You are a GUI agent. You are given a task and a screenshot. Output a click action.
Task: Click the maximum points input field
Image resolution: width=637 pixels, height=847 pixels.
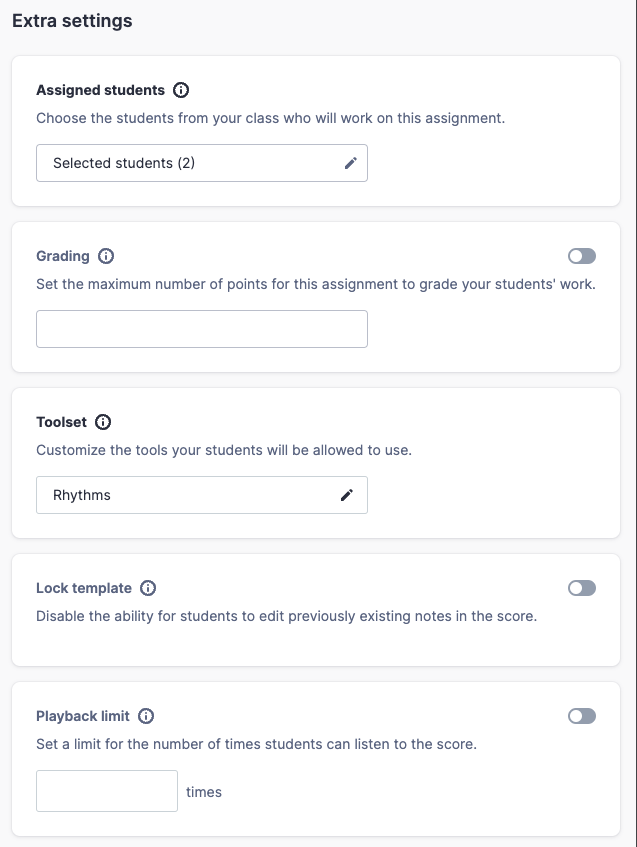(200, 328)
